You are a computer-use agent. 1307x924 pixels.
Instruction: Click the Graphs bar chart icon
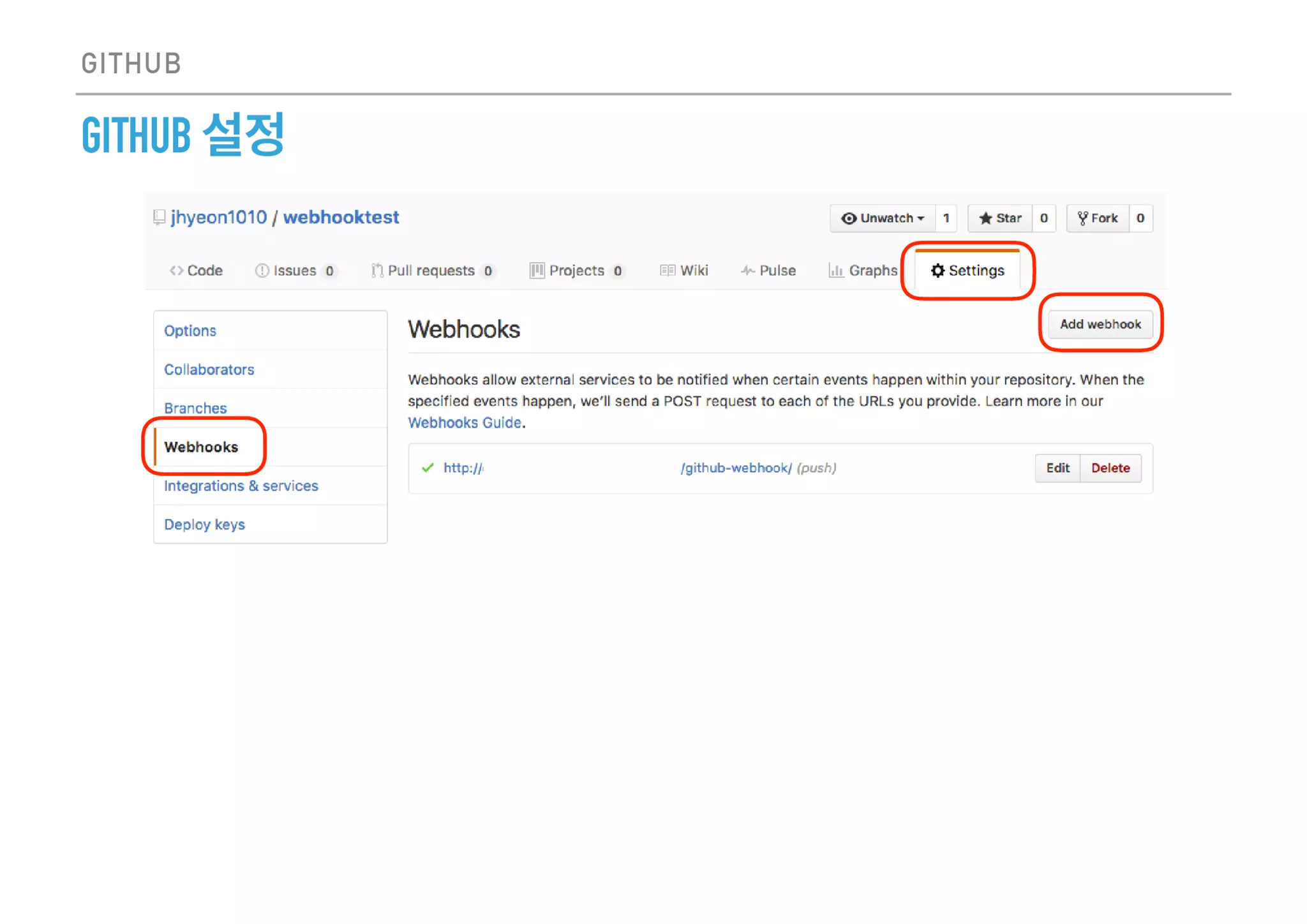(x=835, y=271)
